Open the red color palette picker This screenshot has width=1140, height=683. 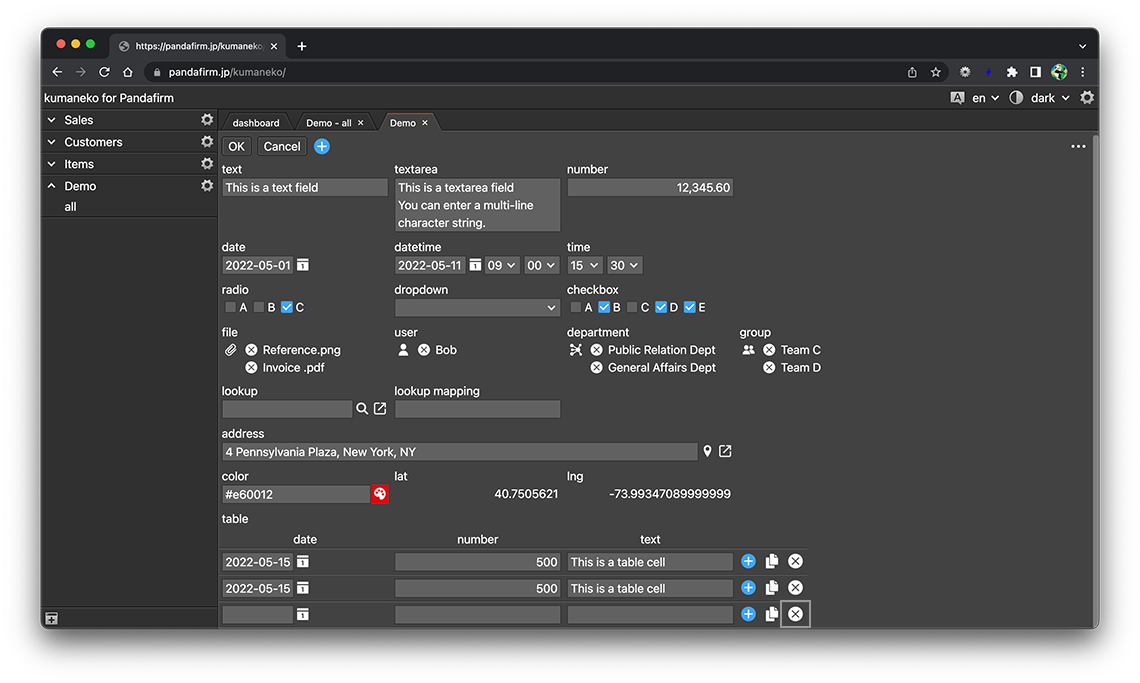[380, 494]
